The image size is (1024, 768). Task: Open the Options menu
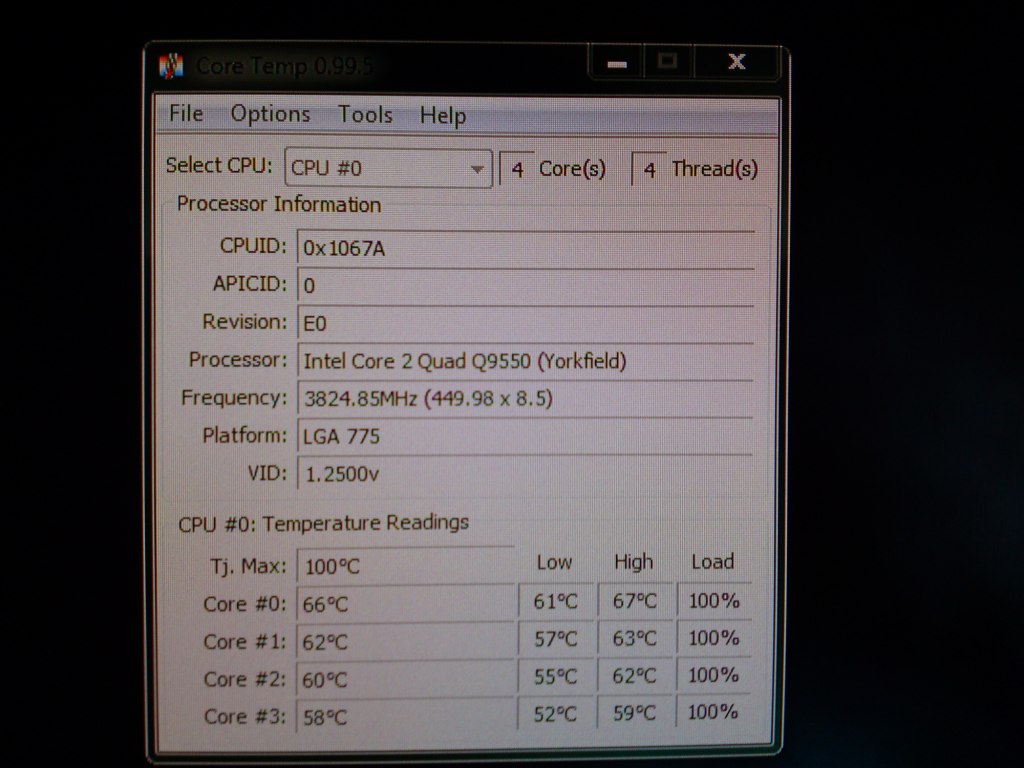(270, 114)
